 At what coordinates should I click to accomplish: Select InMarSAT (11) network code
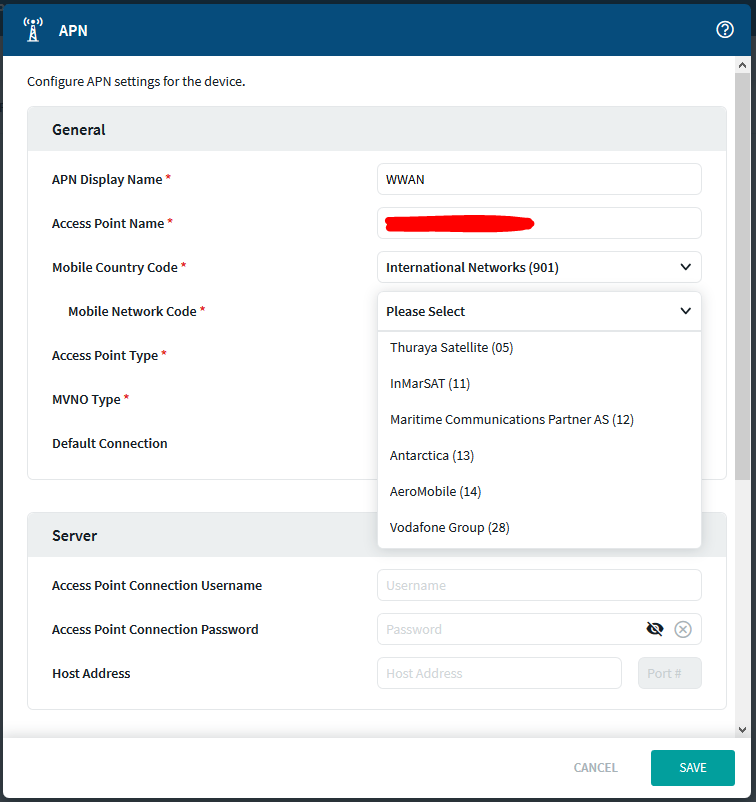430,383
